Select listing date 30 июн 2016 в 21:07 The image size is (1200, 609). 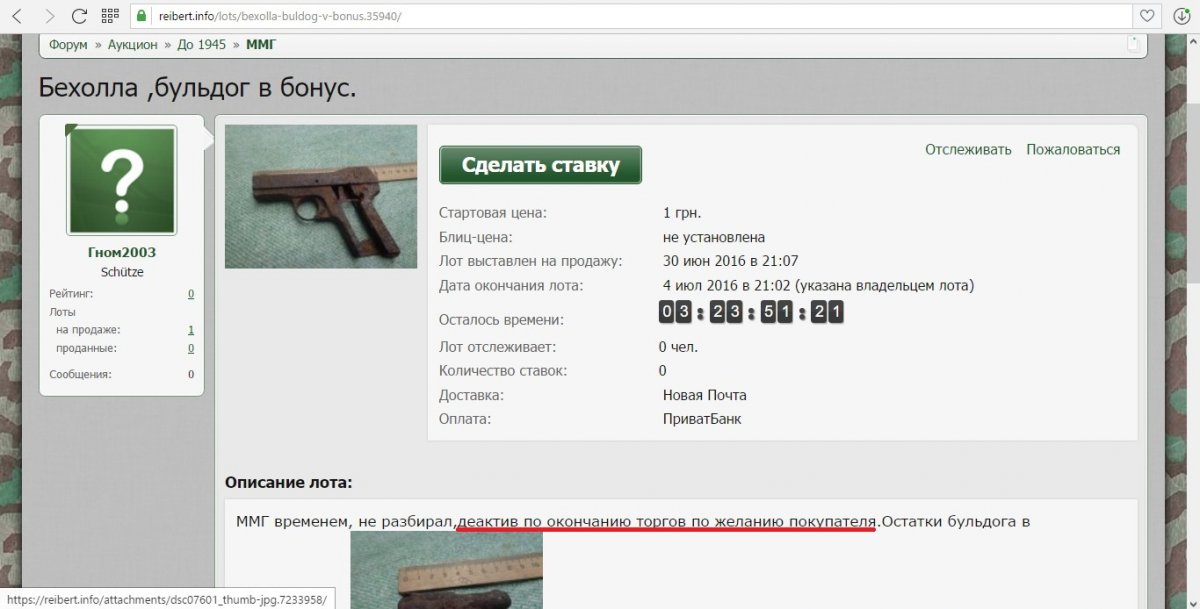[x=730, y=261]
